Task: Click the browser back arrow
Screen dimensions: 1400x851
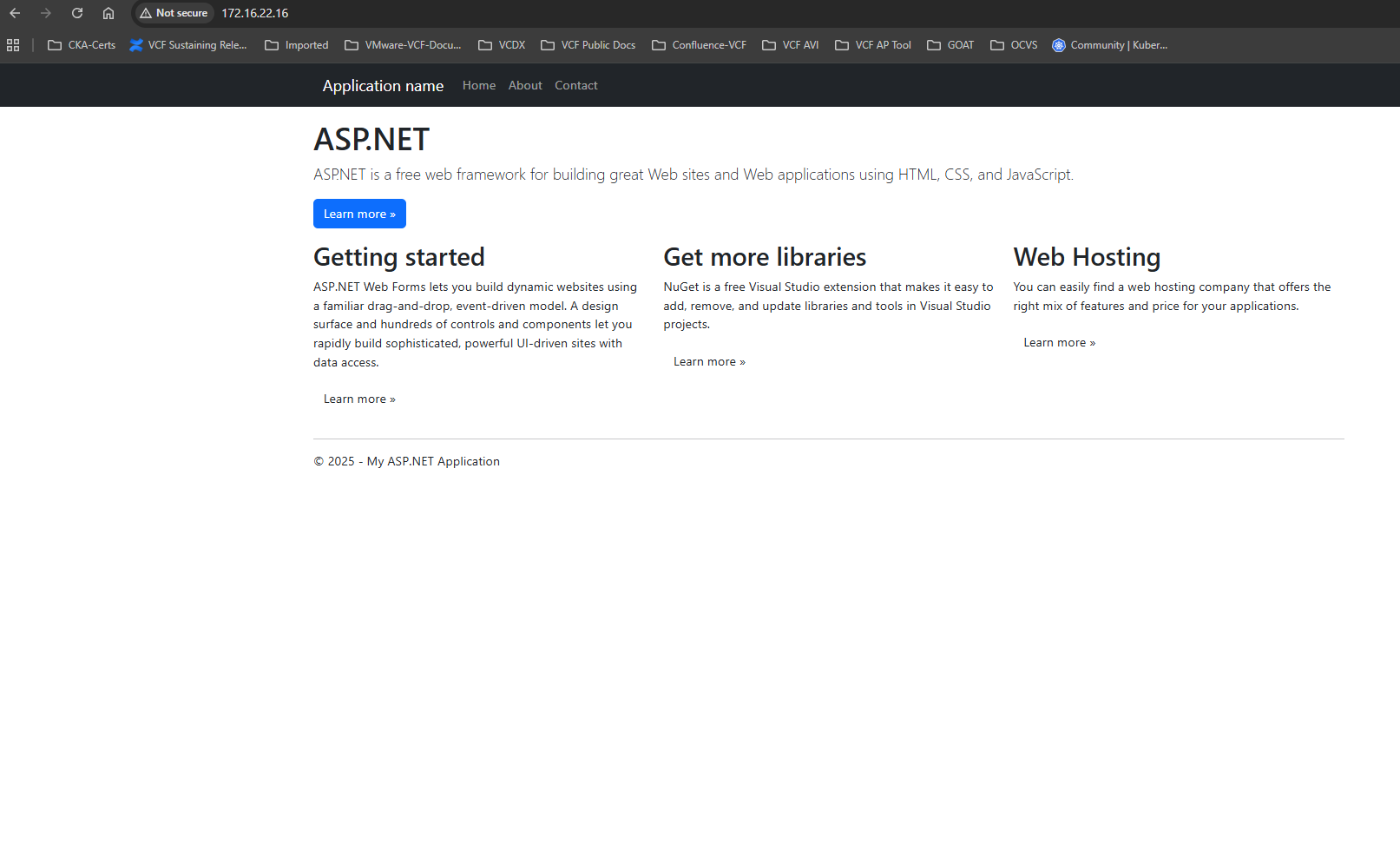Action: [x=15, y=13]
